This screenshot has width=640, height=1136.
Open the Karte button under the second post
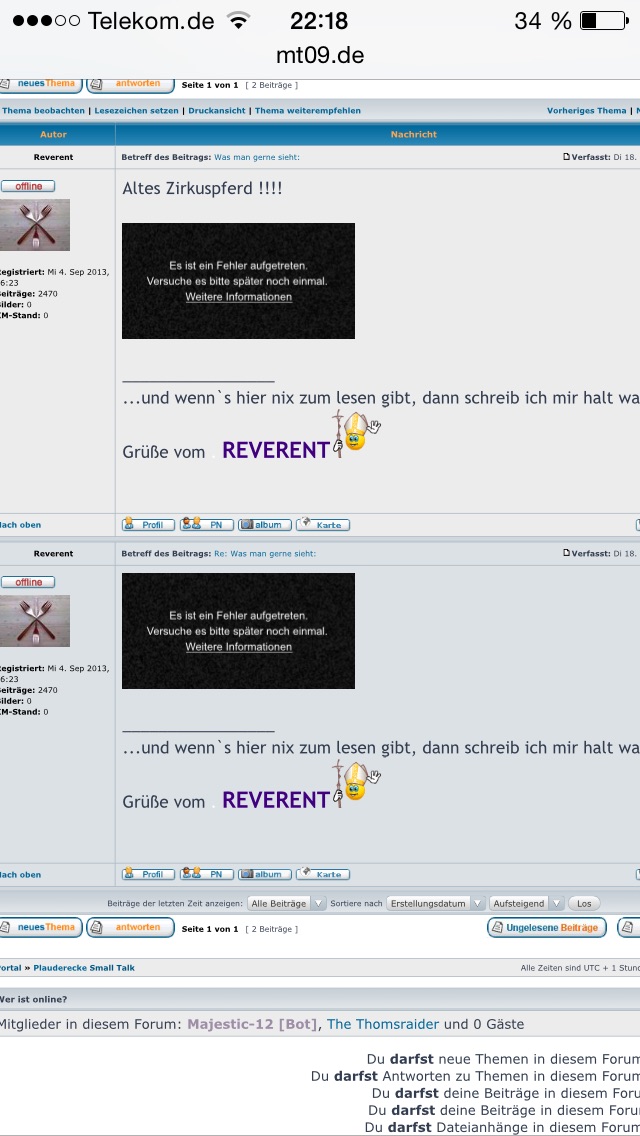point(322,874)
